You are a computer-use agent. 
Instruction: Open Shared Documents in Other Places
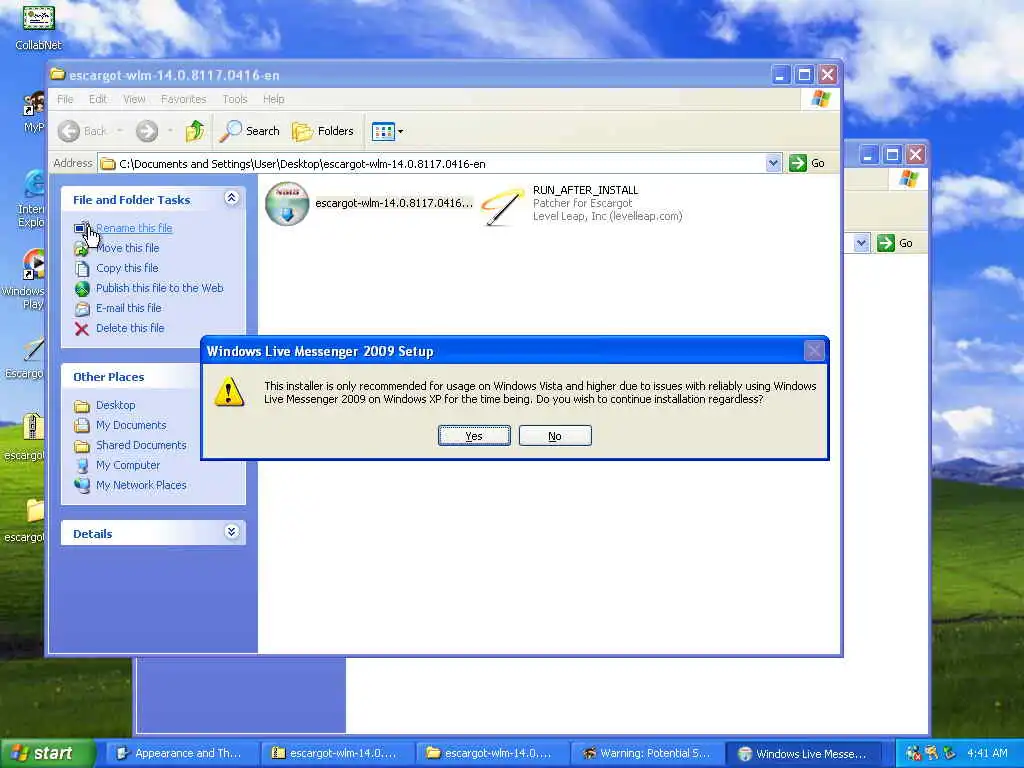(x=141, y=445)
